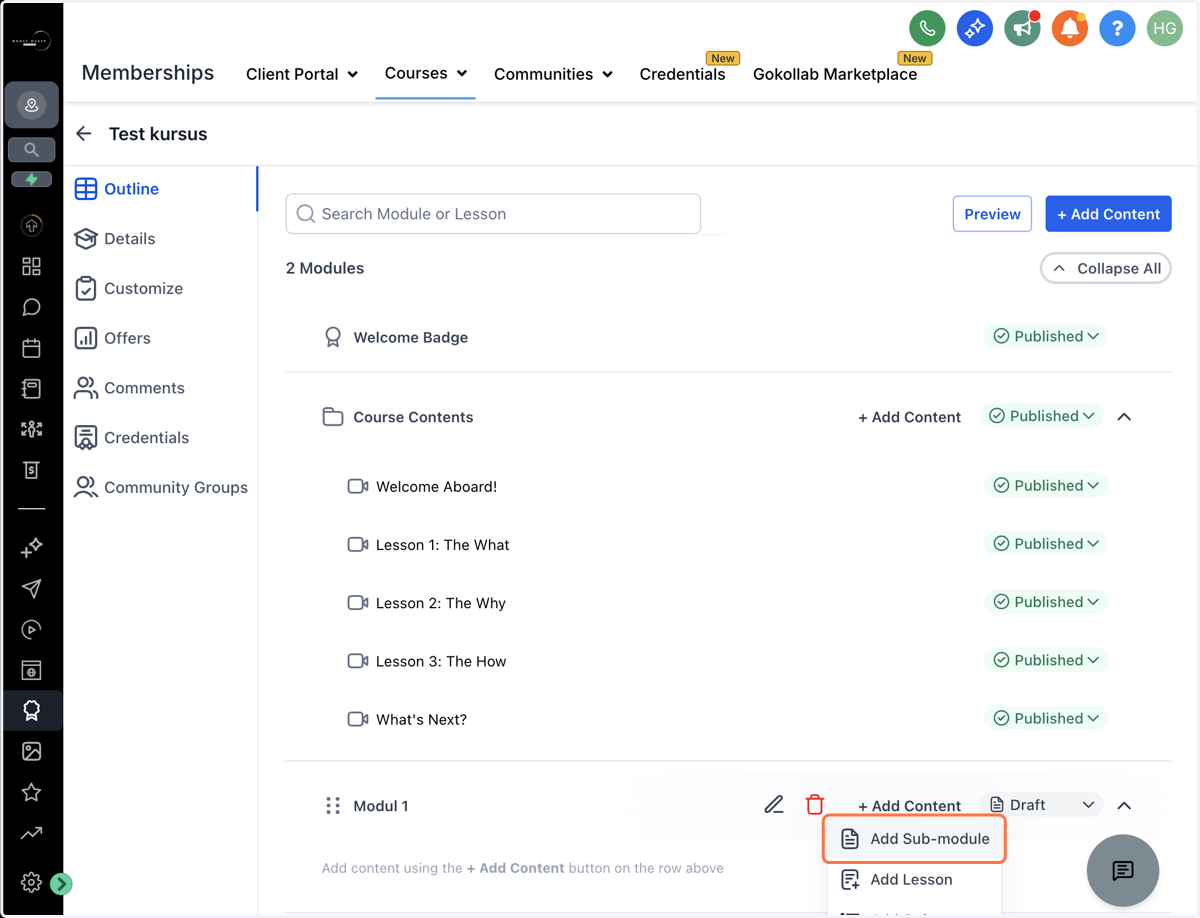Viewport: 1200px width, 918px height.
Task: Open the lightning quick actions icon
Action: click(x=31, y=180)
